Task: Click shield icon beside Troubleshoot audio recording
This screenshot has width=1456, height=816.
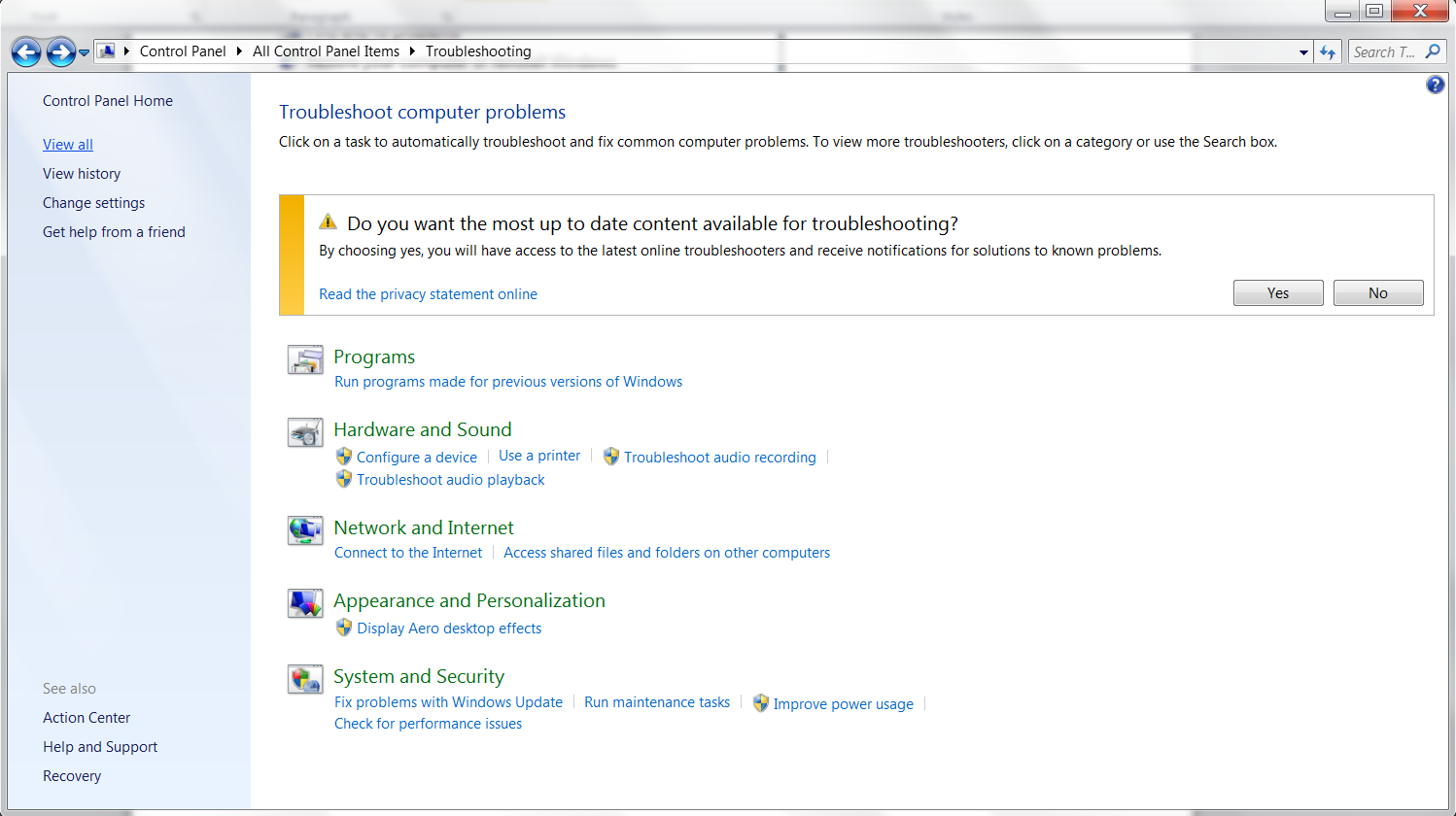Action: (611, 456)
